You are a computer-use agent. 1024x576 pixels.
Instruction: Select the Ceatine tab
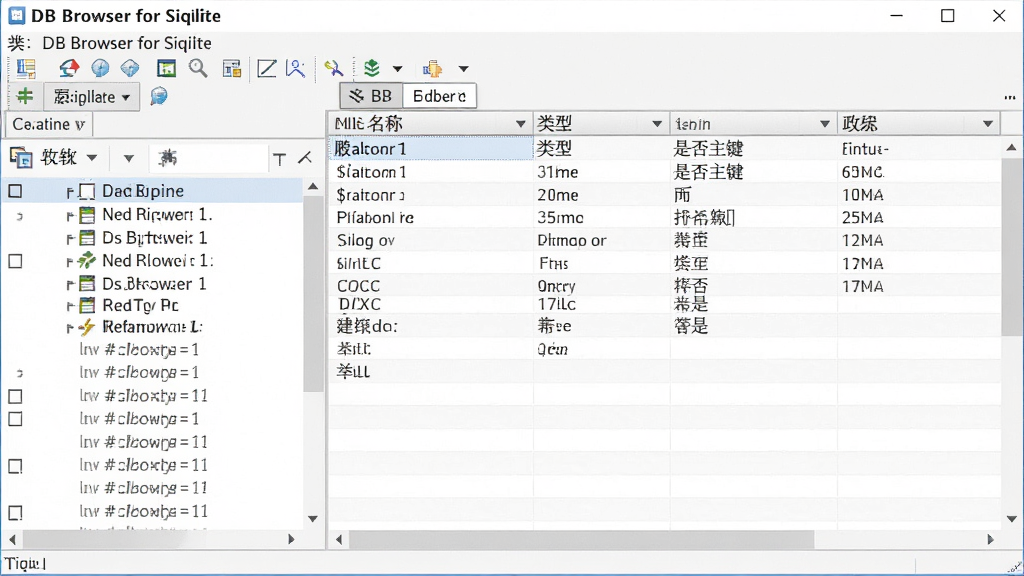(48, 124)
